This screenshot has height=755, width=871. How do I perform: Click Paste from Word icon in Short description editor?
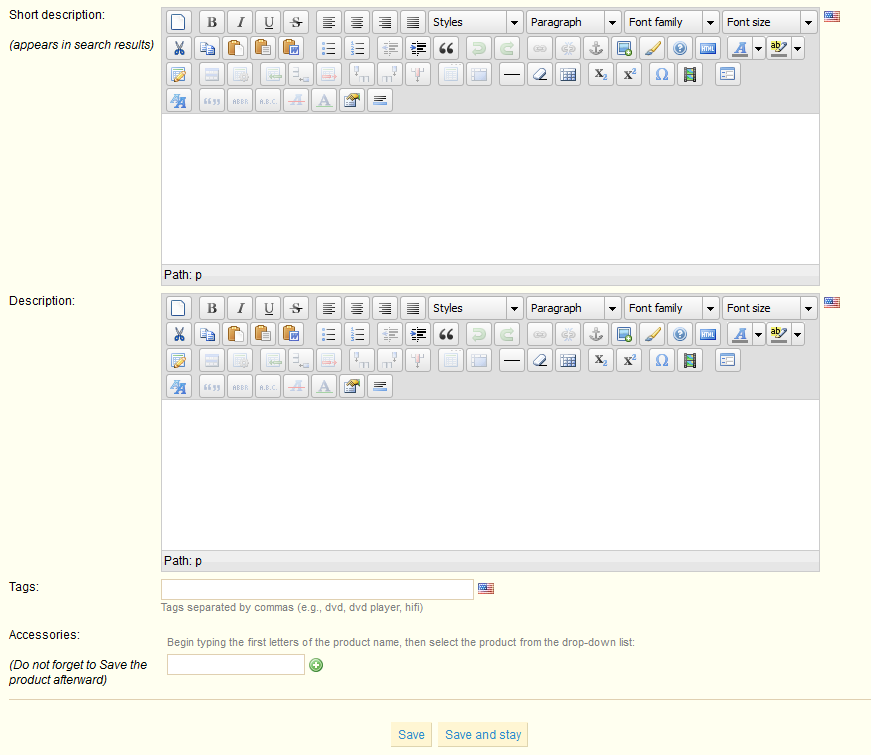(291, 48)
